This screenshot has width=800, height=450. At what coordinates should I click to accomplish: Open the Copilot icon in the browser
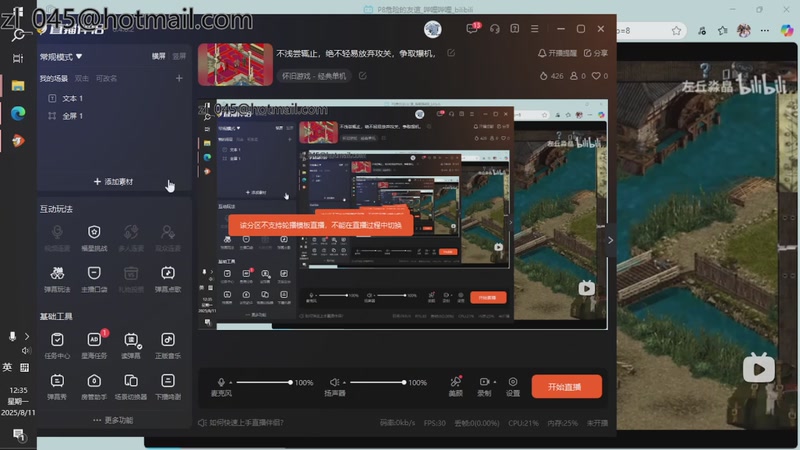[787, 31]
